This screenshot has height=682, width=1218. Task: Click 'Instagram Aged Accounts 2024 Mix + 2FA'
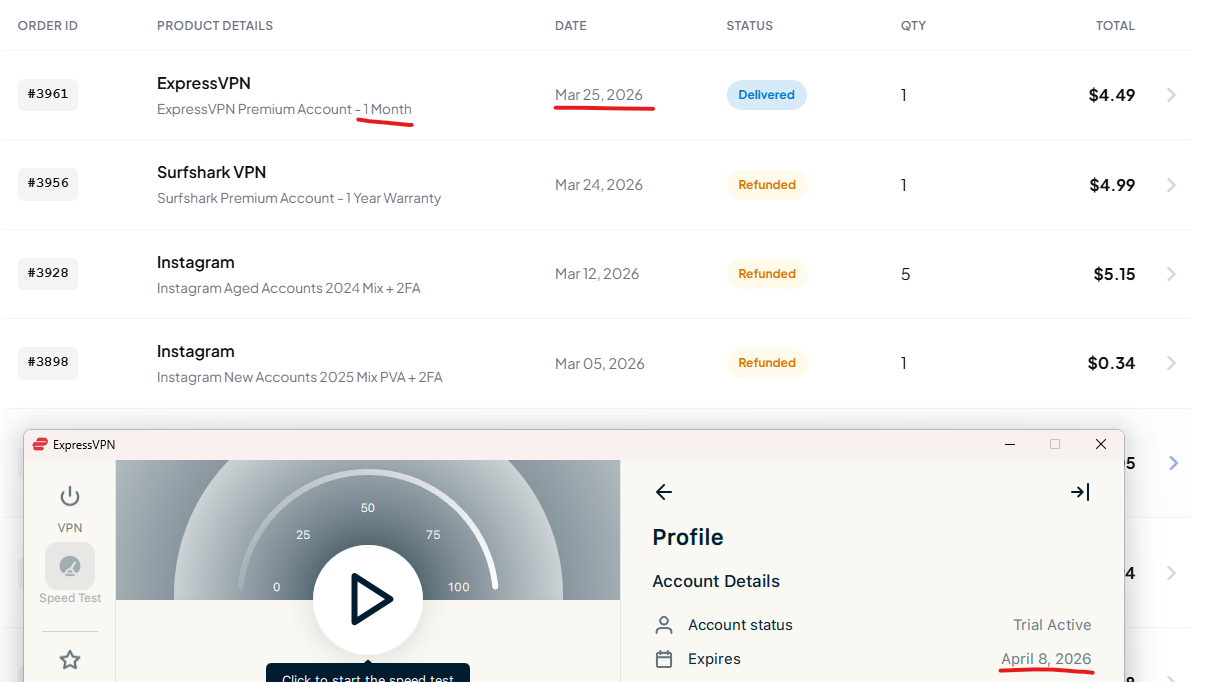[289, 288]
